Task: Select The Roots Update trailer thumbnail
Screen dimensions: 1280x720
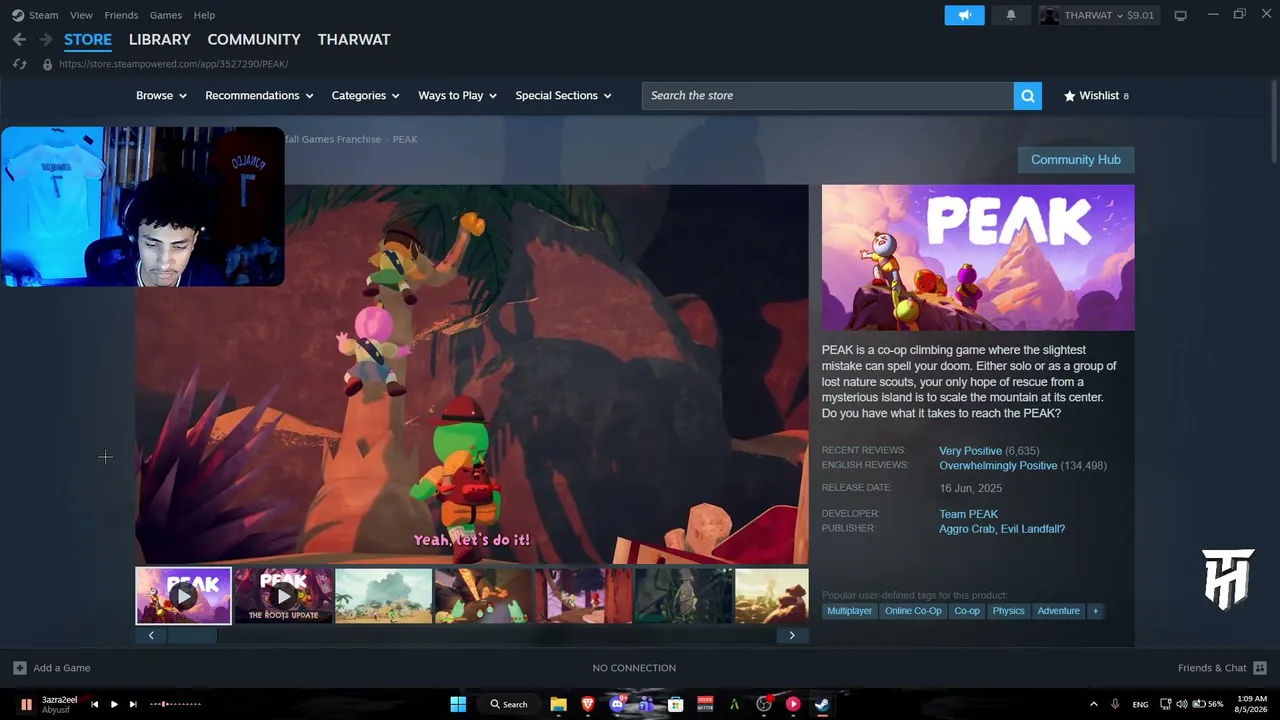Action: 284,596
